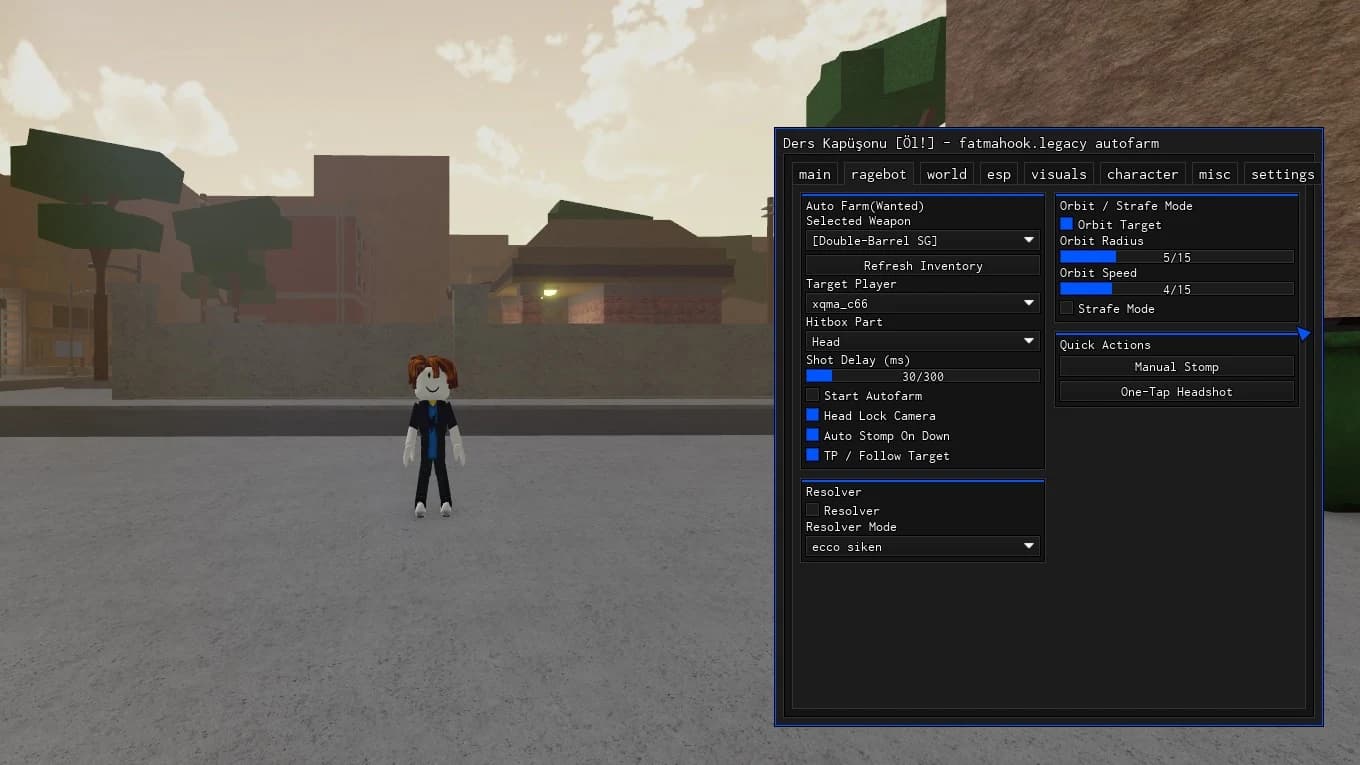
Task: Enable Strafe Mode checkbox
Action: click(1066, 308)
